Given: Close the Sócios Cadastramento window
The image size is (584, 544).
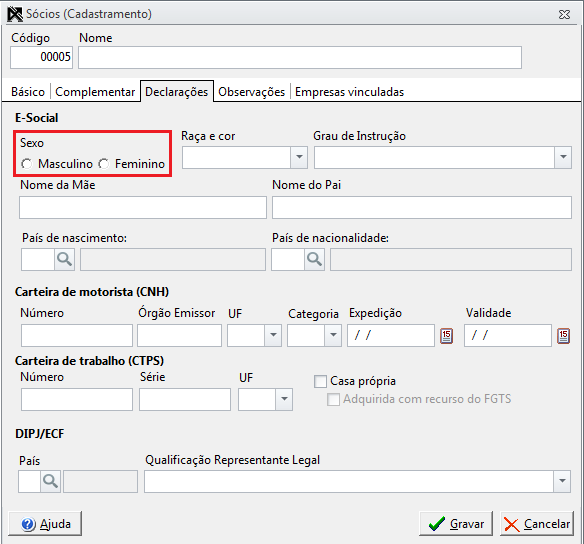Looking at the screenshot, I should pos(564,15).
